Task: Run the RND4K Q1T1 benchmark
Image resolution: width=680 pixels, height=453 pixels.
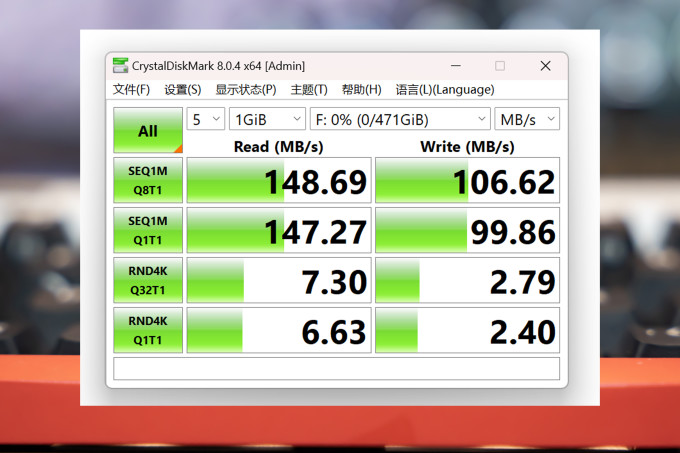Action: [x=148, y=330]
